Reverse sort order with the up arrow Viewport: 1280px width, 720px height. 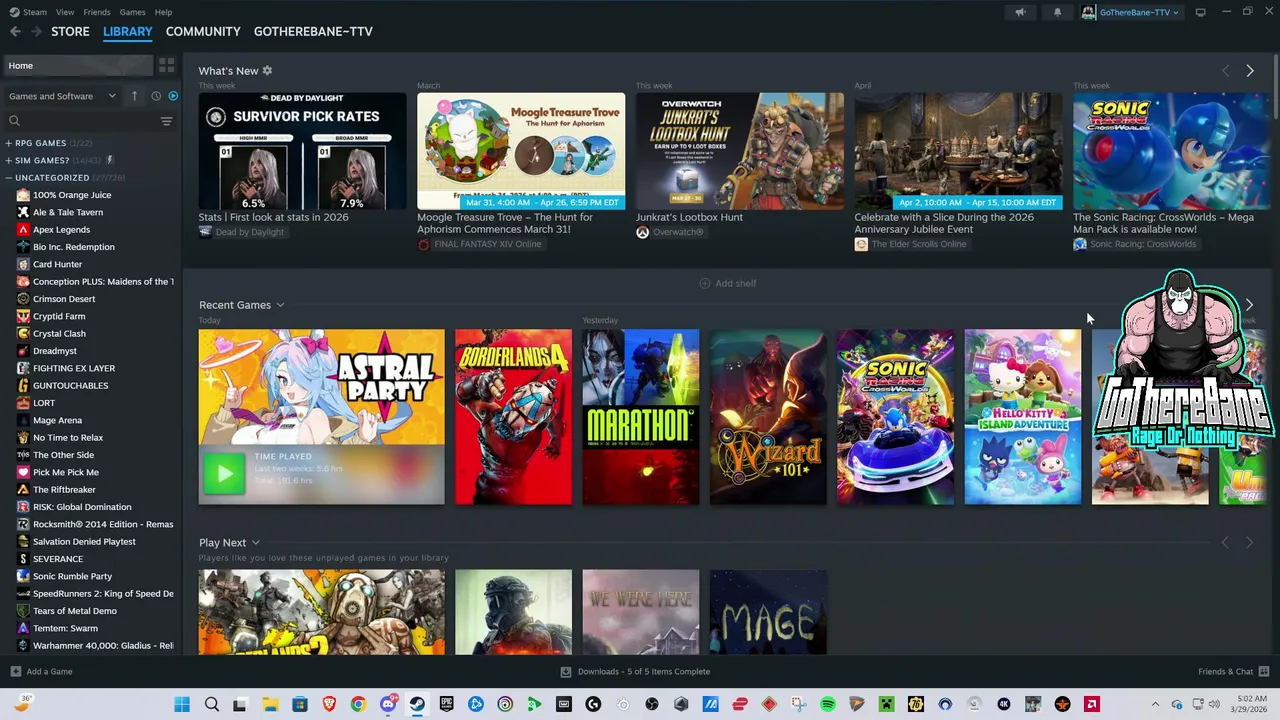[134, 96]
